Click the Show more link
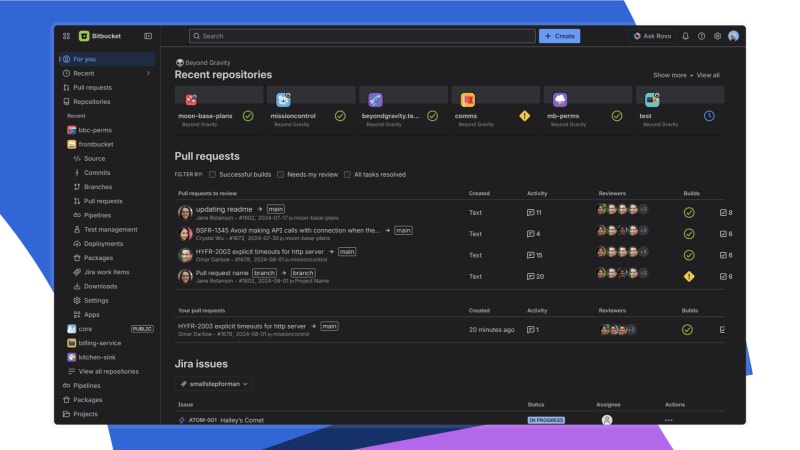Screen dimensions: 800x450 tap(669, 75)
